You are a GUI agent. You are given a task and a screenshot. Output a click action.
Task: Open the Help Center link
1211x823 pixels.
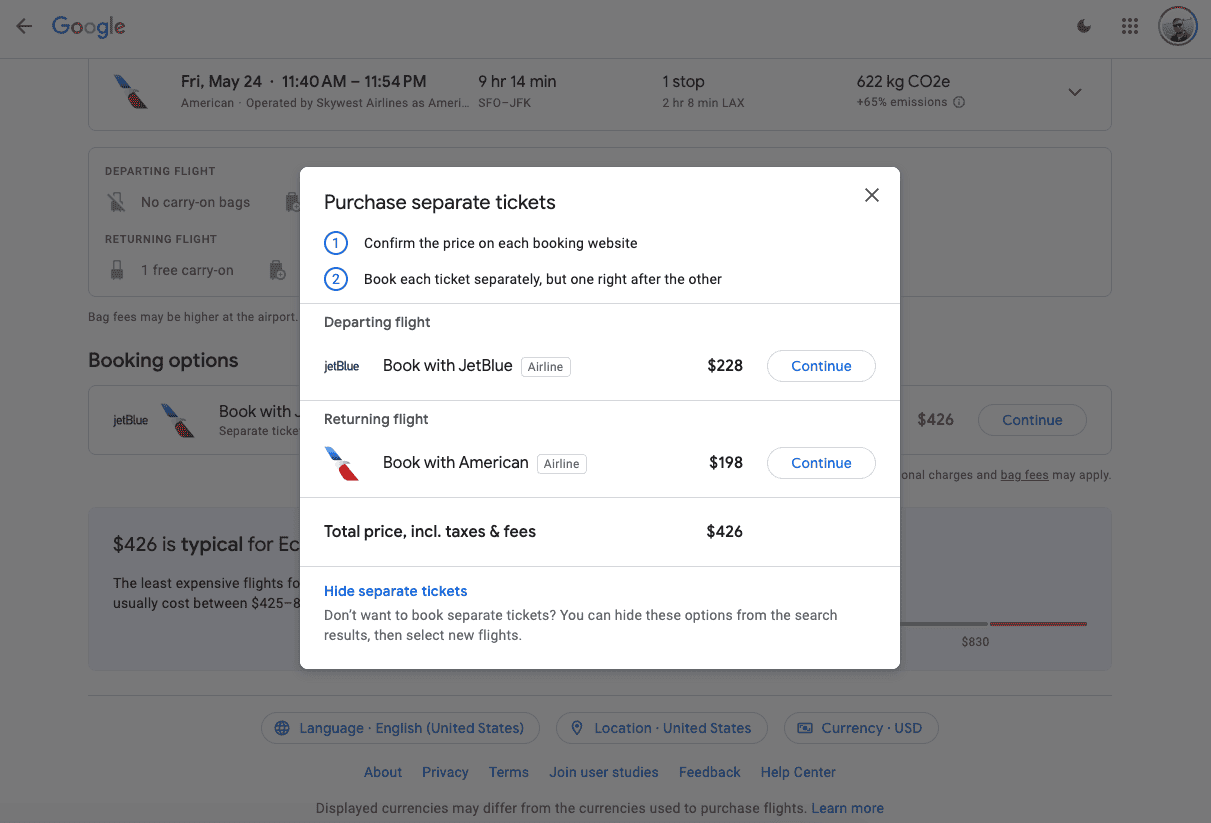(x=798, y=772)
